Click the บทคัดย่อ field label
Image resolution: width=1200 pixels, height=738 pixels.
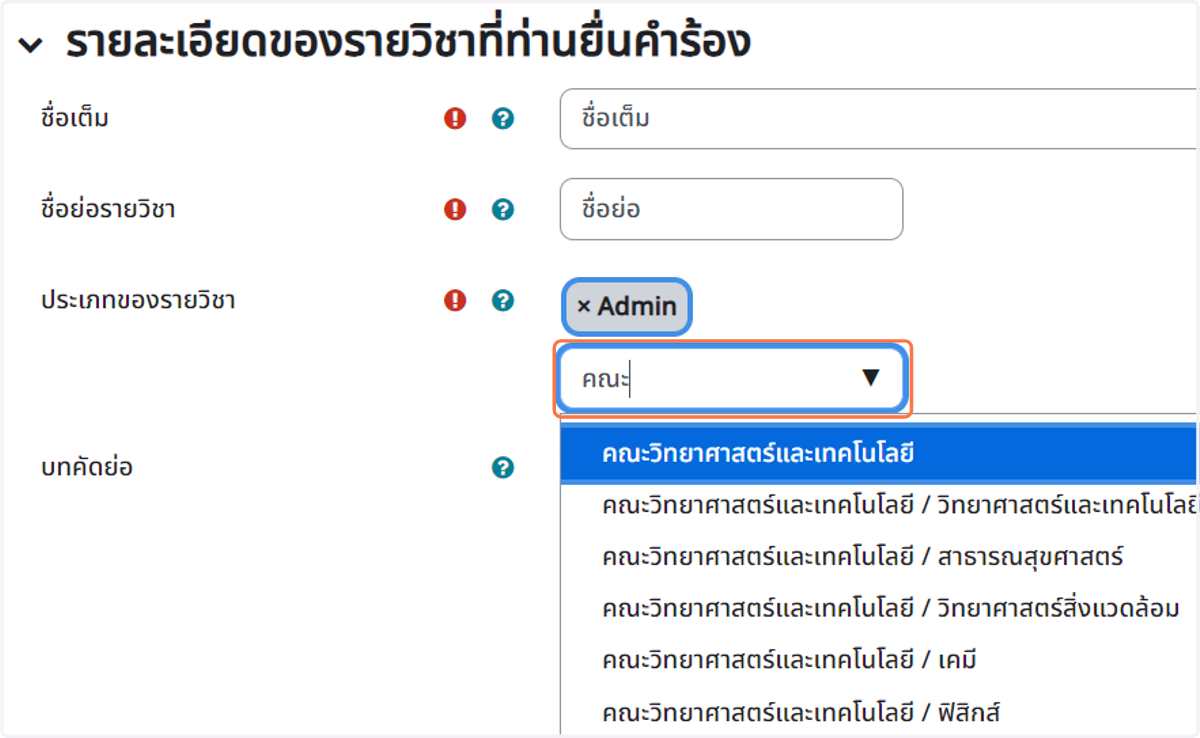87,467
